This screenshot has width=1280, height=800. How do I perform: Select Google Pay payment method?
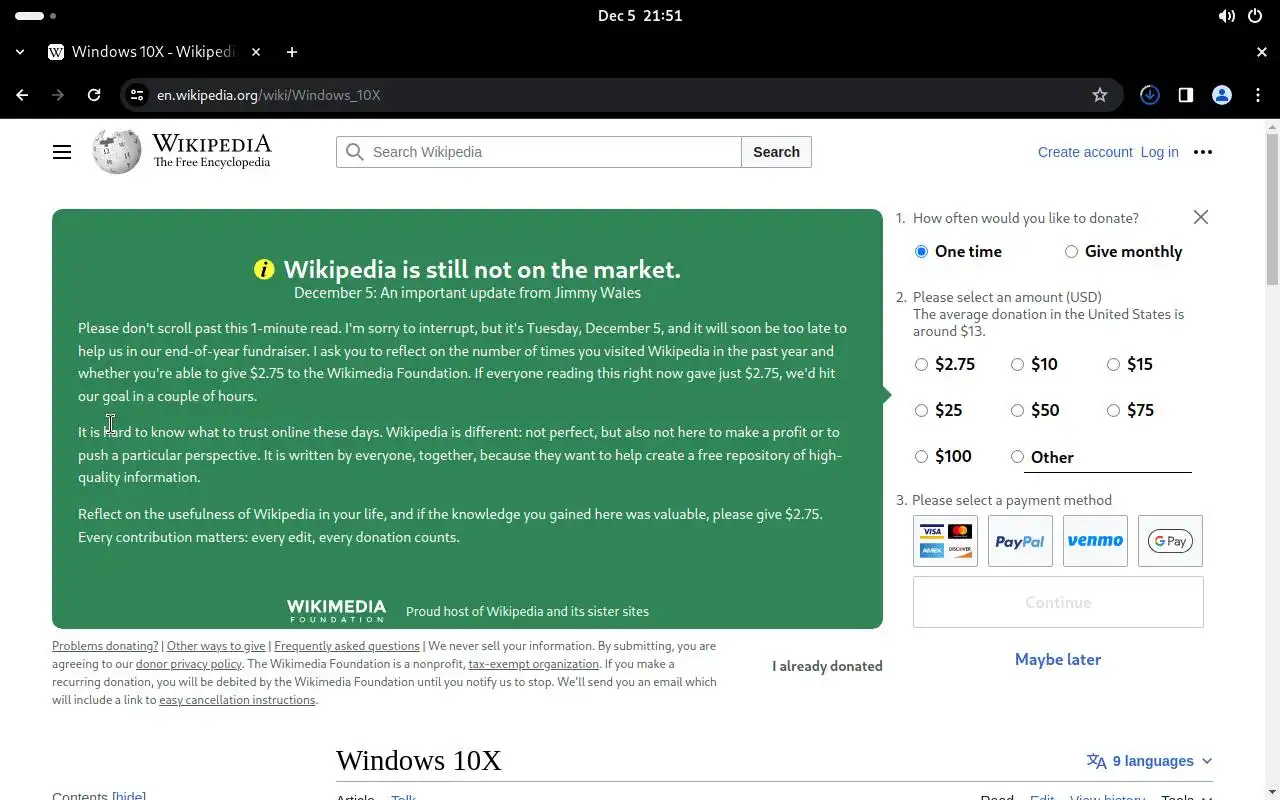1170,541
